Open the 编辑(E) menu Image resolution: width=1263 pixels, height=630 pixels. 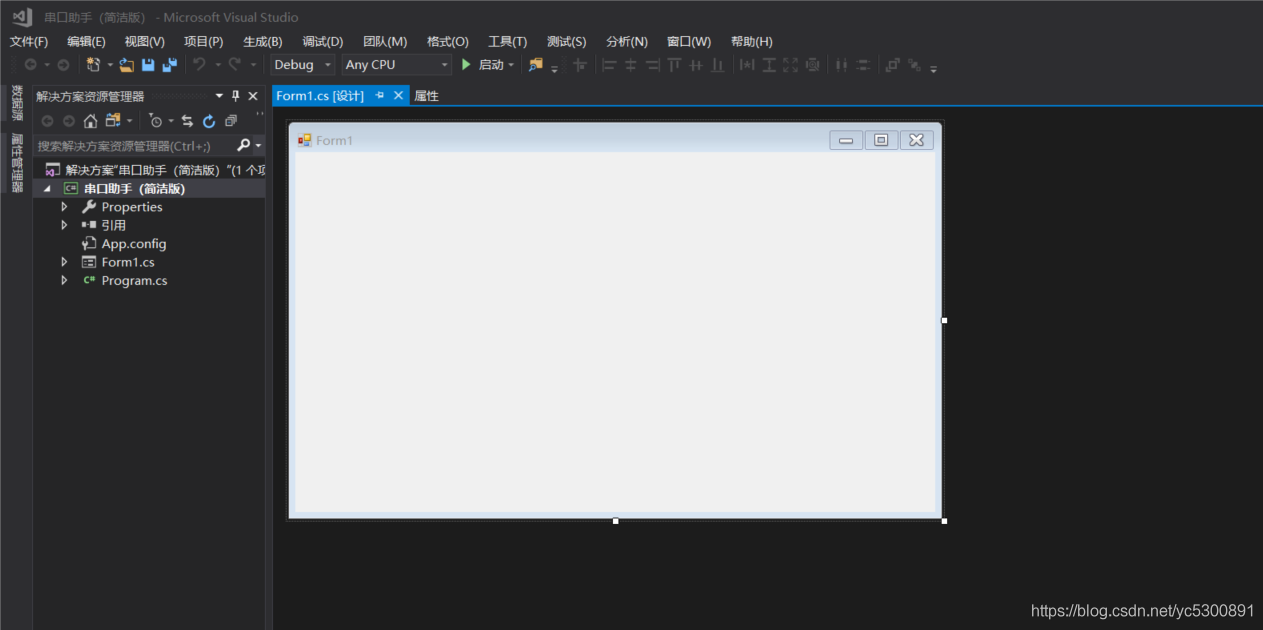click(x=86, y=41)
